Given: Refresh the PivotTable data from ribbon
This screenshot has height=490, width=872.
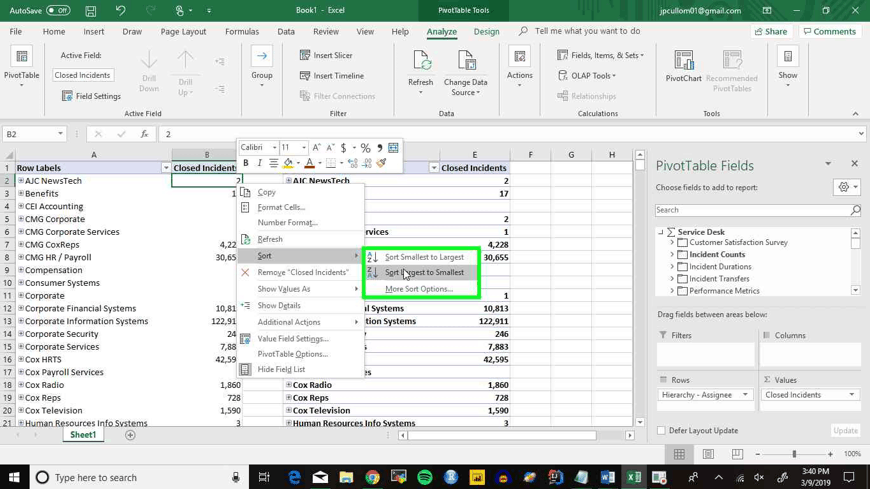Looking at the screenshot, I should coord(420,71).
